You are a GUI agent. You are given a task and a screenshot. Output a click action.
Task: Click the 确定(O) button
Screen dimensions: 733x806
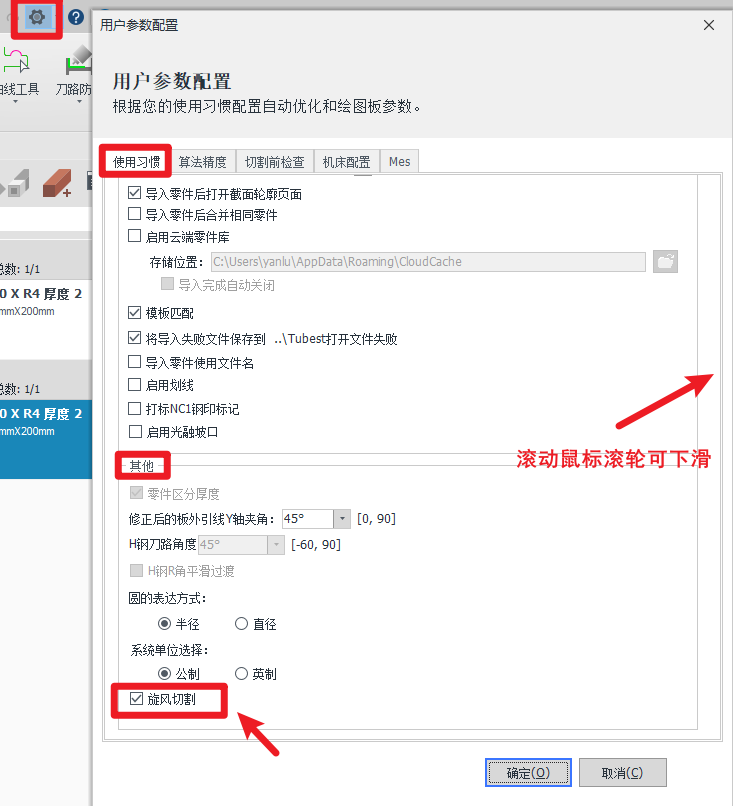pyautogui.click(x=528, y=773)
